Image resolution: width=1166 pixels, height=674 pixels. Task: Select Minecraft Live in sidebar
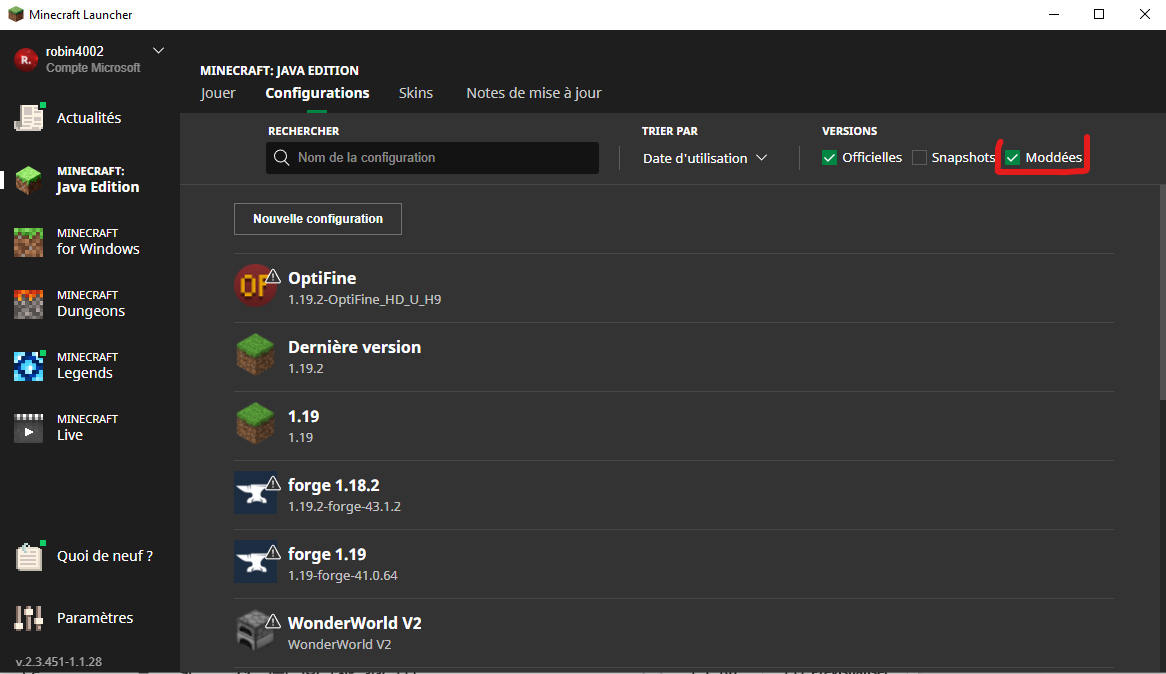[x=89, y=428]
